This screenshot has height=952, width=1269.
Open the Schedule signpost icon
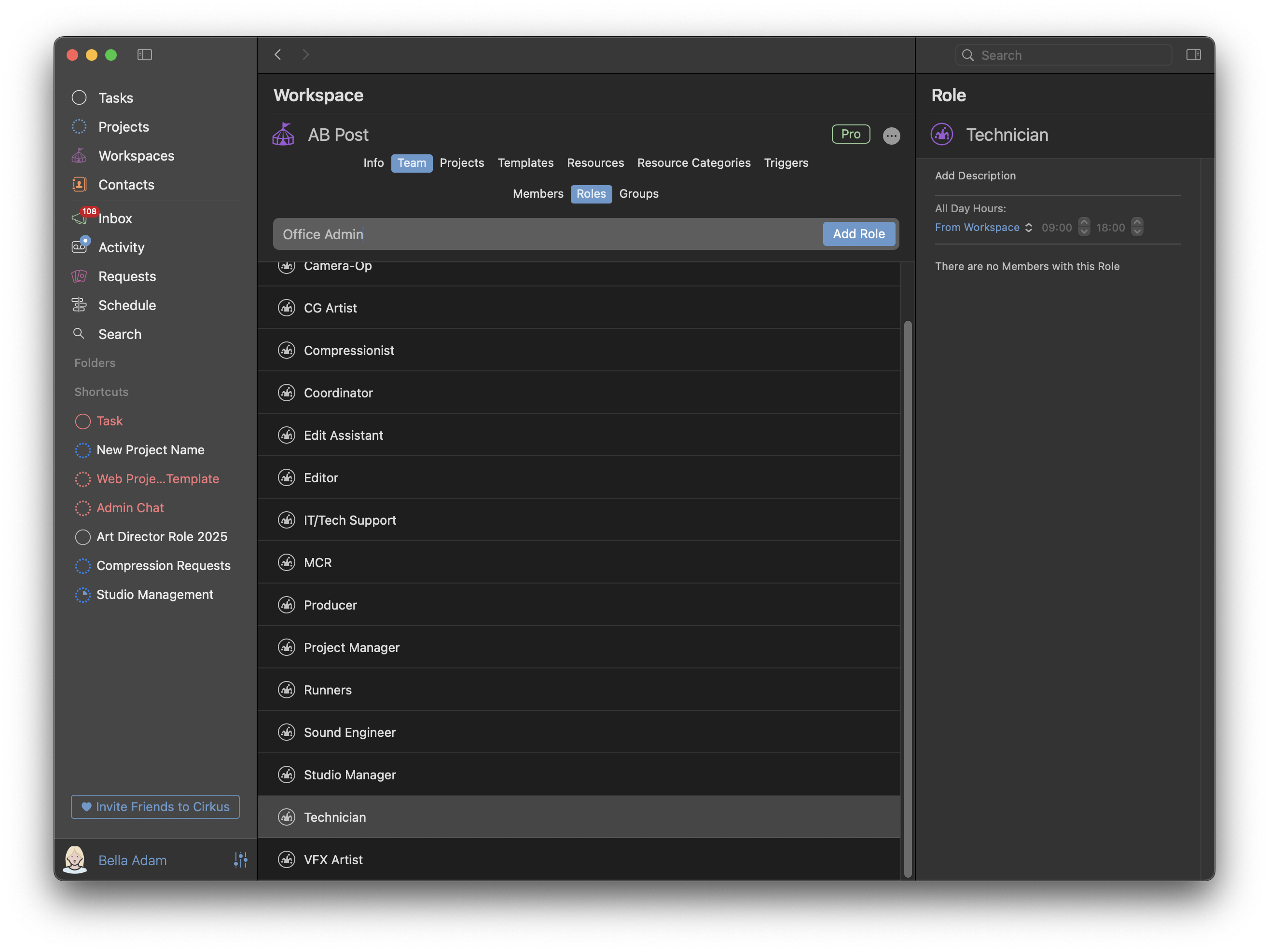click(79, 305)
